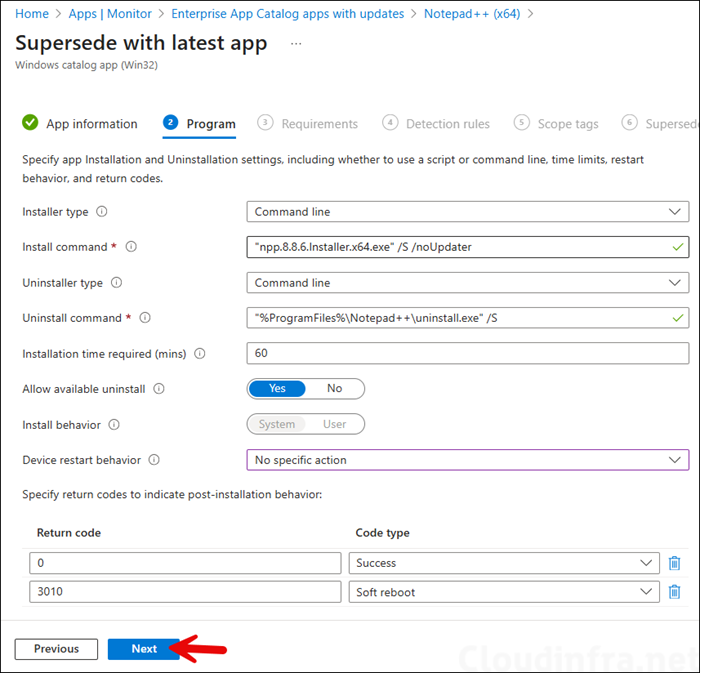Click info icon next to Uninstaller type
Image resolution: width=701 pixels, height=673 pixels.
117,283
